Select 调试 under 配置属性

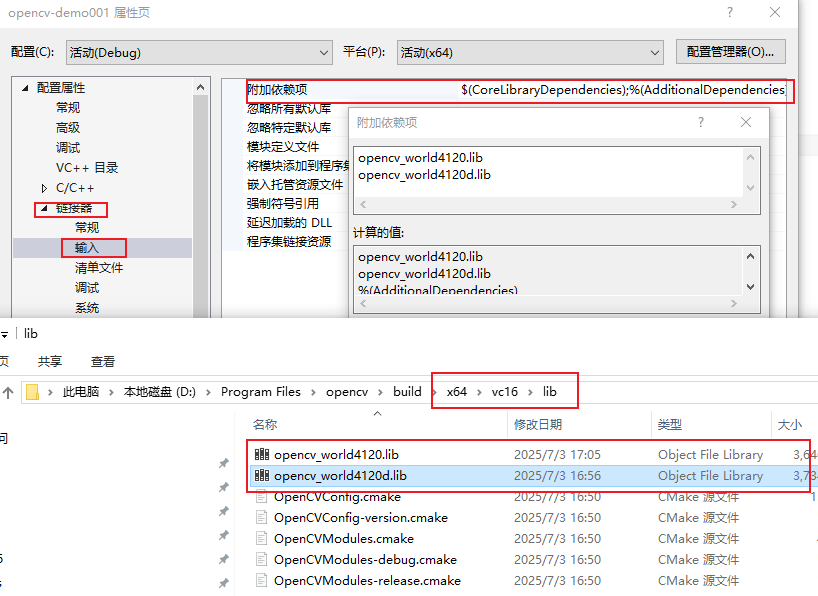tap(68, 148)
